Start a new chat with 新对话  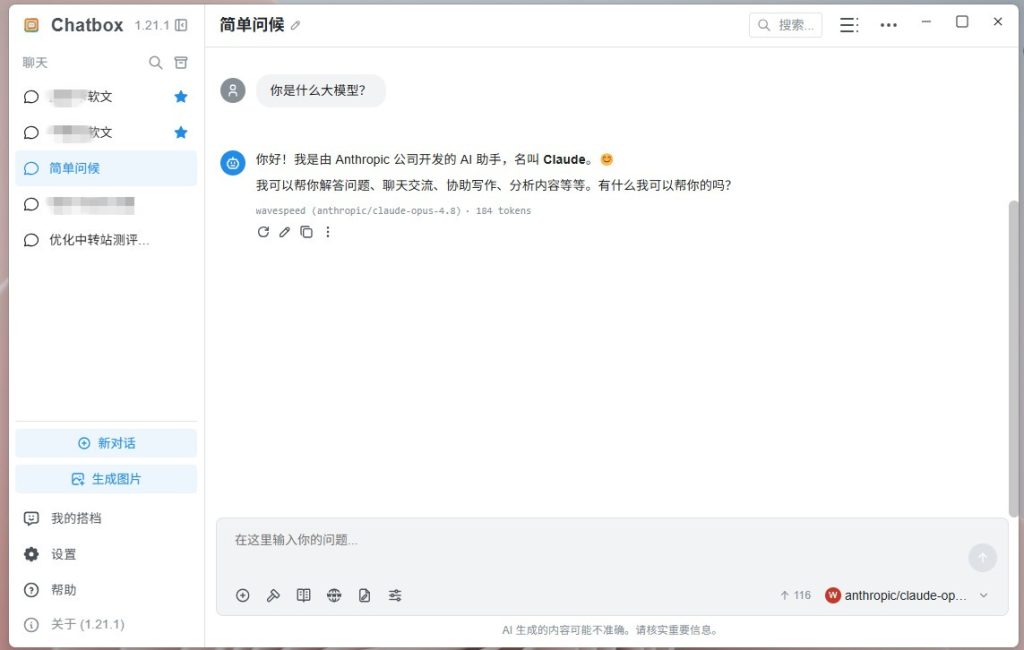[x=106, y=443]
